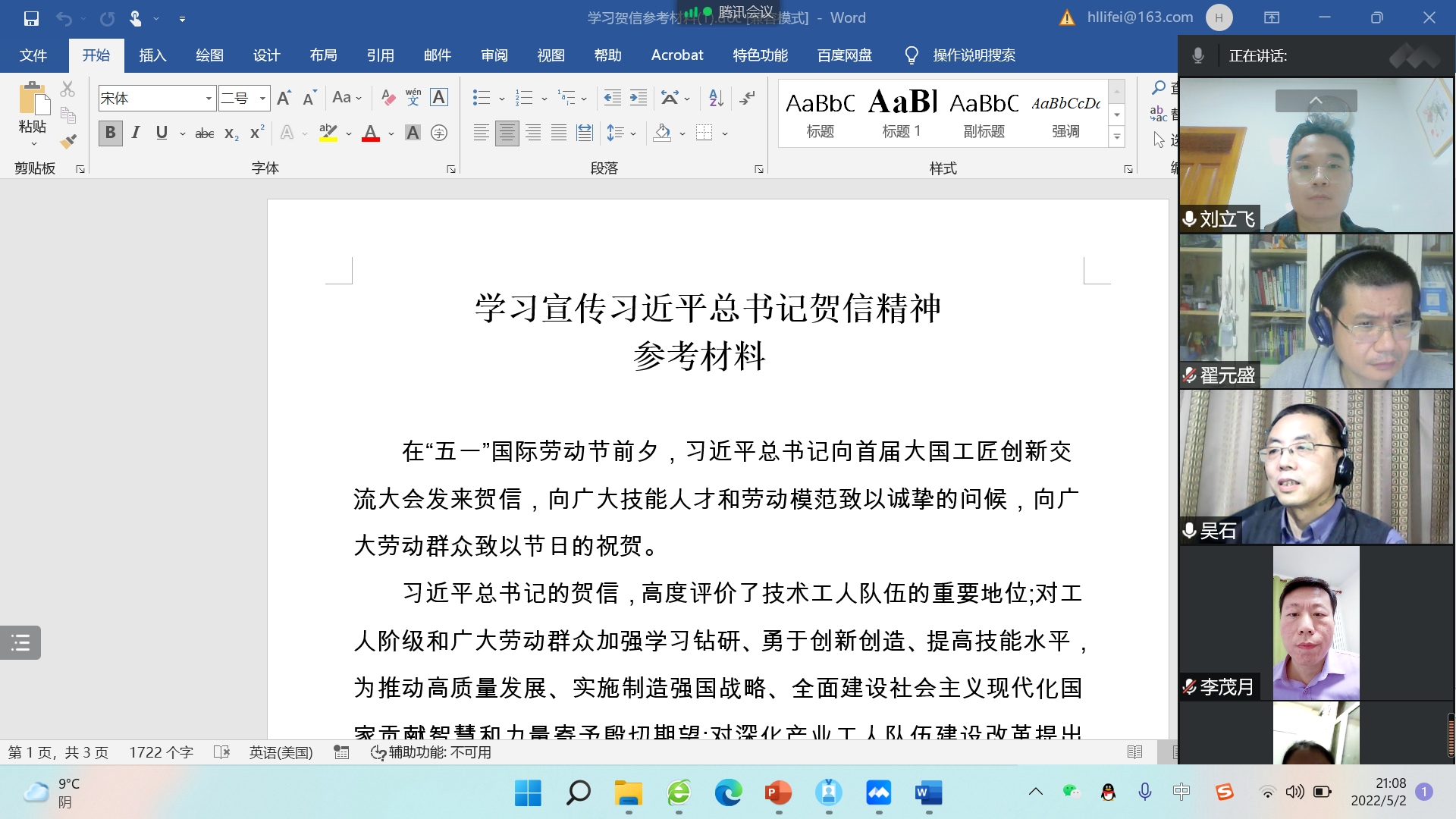Screen dimensions: 1456x819
Task: Show or hide paragraph marks
Action: click(747, 98)
